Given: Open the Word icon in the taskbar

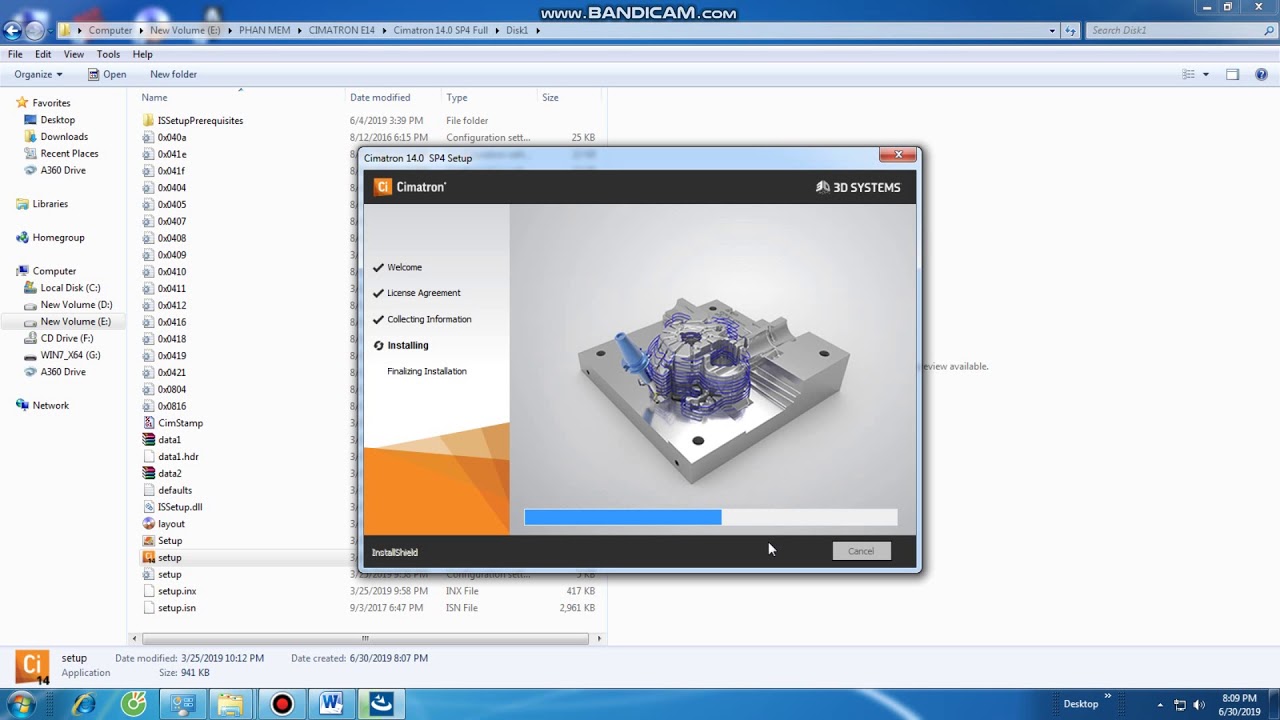Looking at the screenshot, I should (331, 704).
